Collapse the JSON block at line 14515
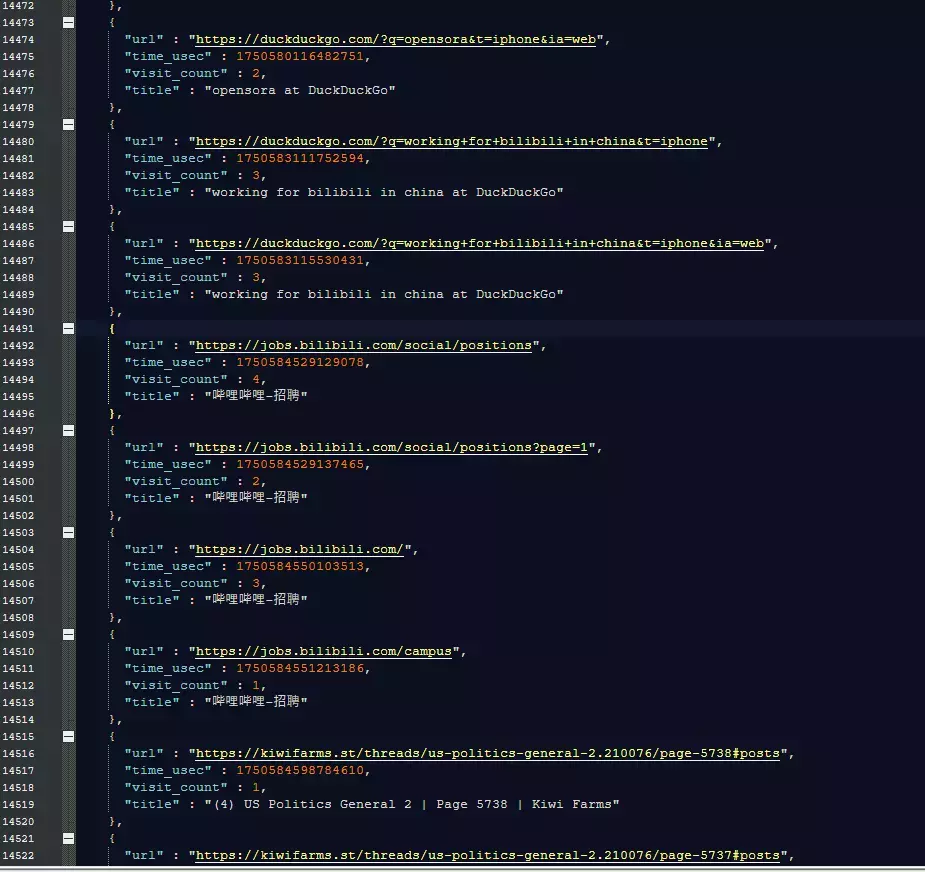This screenshot has height=872, width=925. pos(68,737)
